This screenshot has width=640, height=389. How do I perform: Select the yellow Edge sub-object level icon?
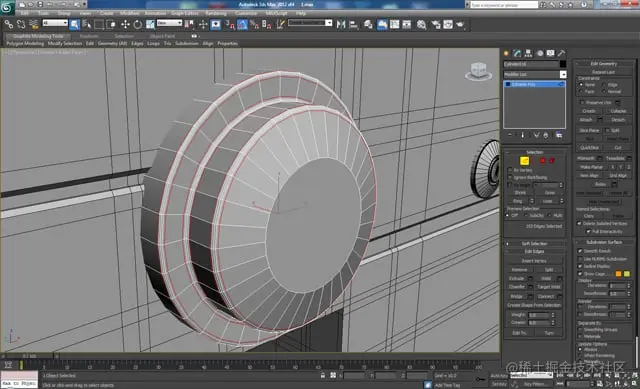click(524, 161)
